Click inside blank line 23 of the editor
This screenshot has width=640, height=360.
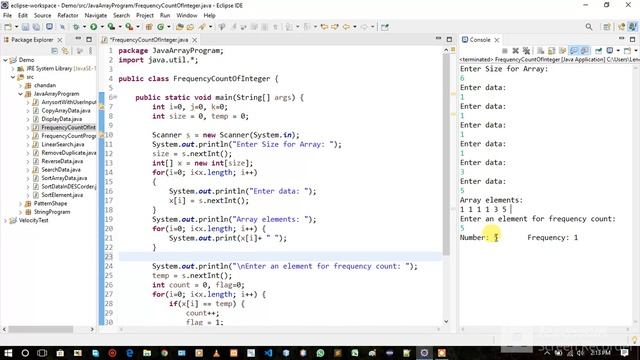(x=280, y=257)
